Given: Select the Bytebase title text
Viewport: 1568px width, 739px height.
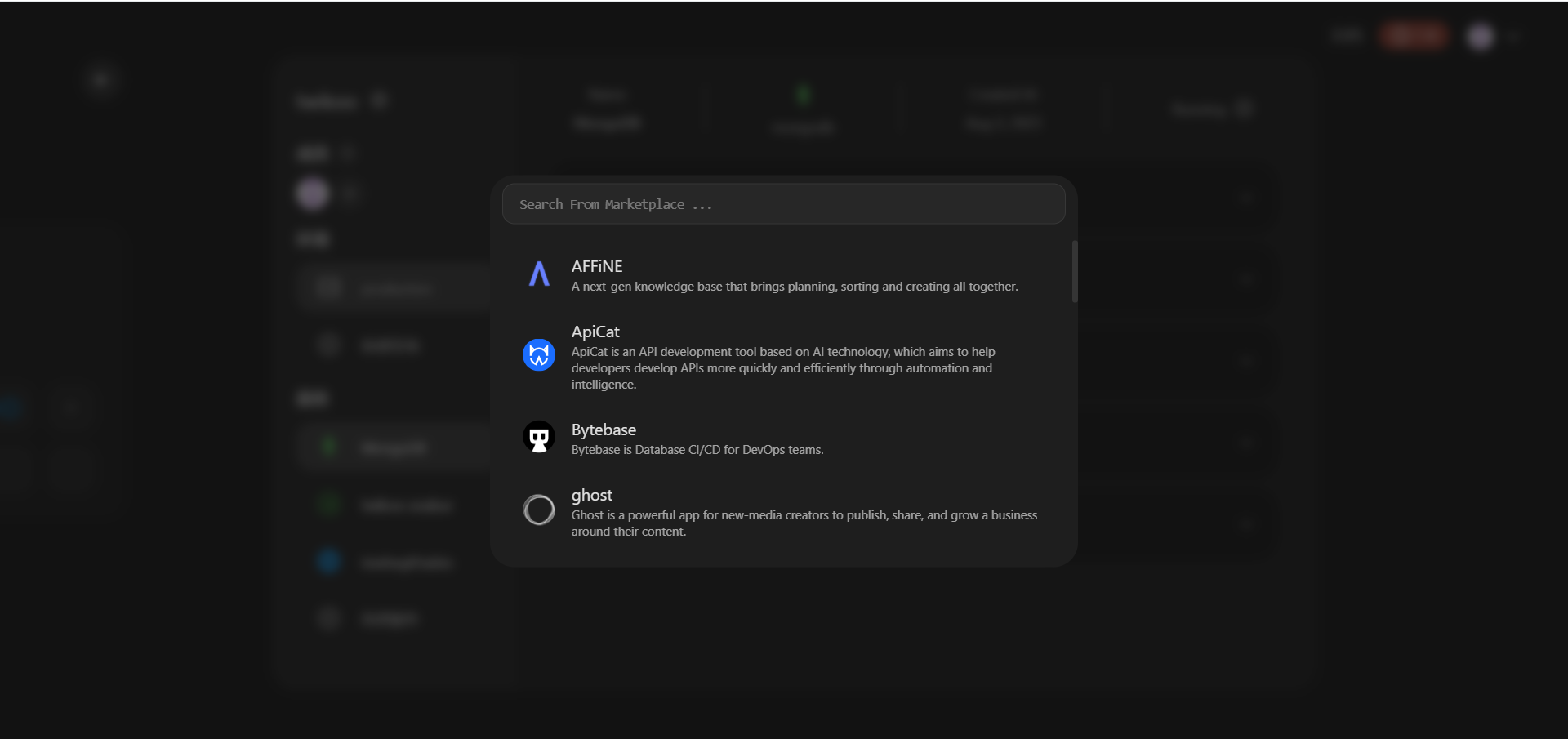Looking at the screenshot, I should click(x=604, y=430).
